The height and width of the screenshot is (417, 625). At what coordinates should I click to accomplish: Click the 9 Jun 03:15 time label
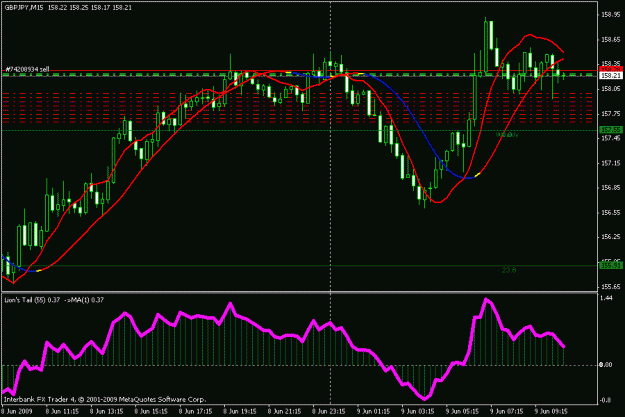418,411
